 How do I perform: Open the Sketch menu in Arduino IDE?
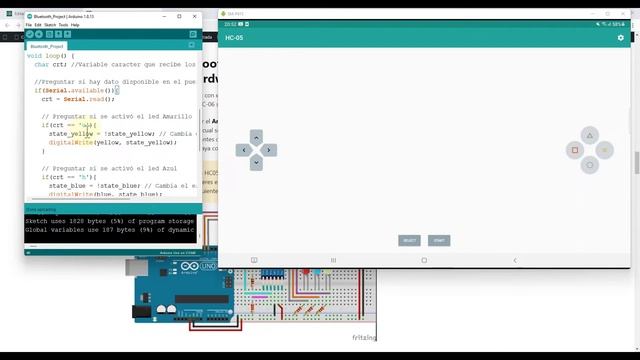(50, 25)
